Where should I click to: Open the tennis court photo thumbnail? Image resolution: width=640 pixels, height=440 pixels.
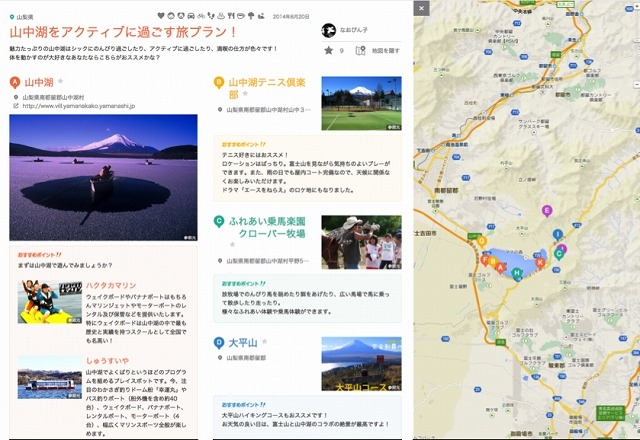pos(361,103)
